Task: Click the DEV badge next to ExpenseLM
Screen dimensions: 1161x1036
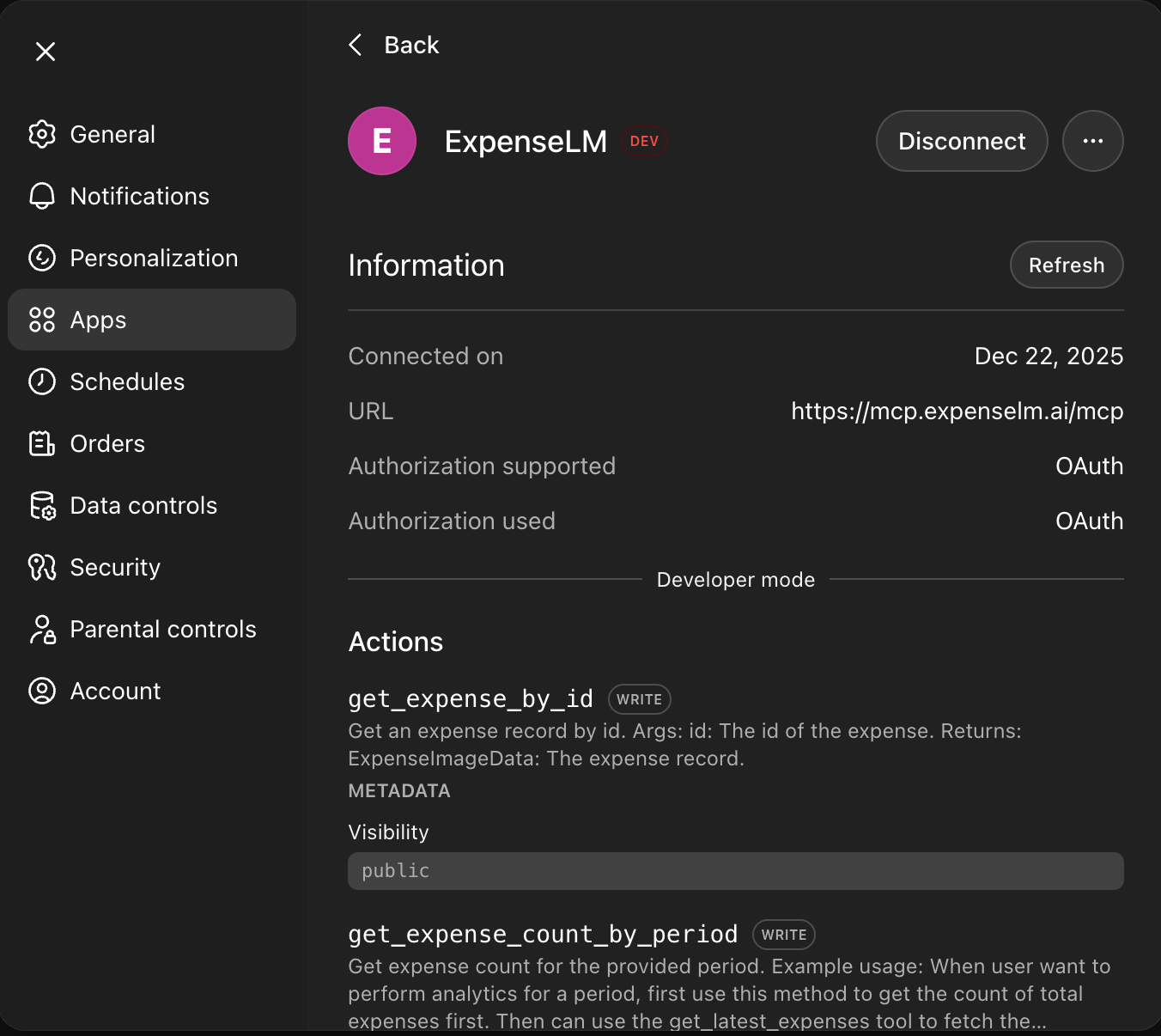Action: pos(644,141)
